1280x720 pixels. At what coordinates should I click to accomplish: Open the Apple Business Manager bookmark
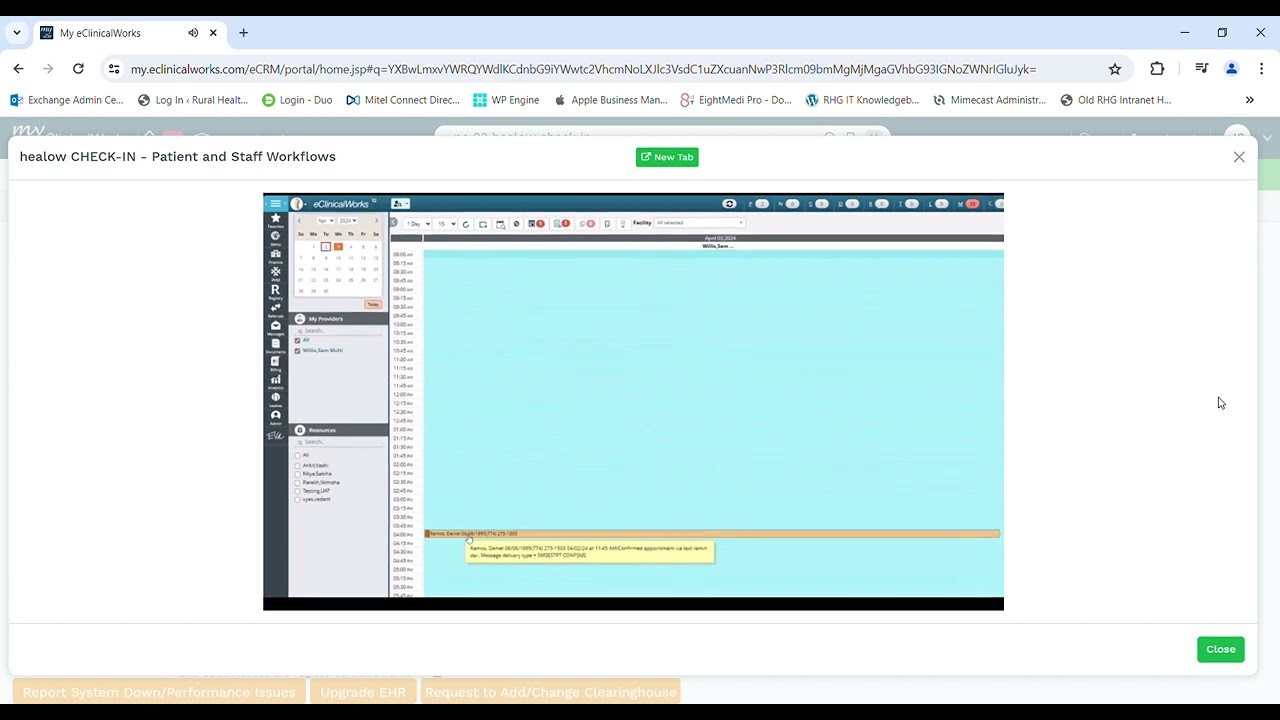coord(610,100)
